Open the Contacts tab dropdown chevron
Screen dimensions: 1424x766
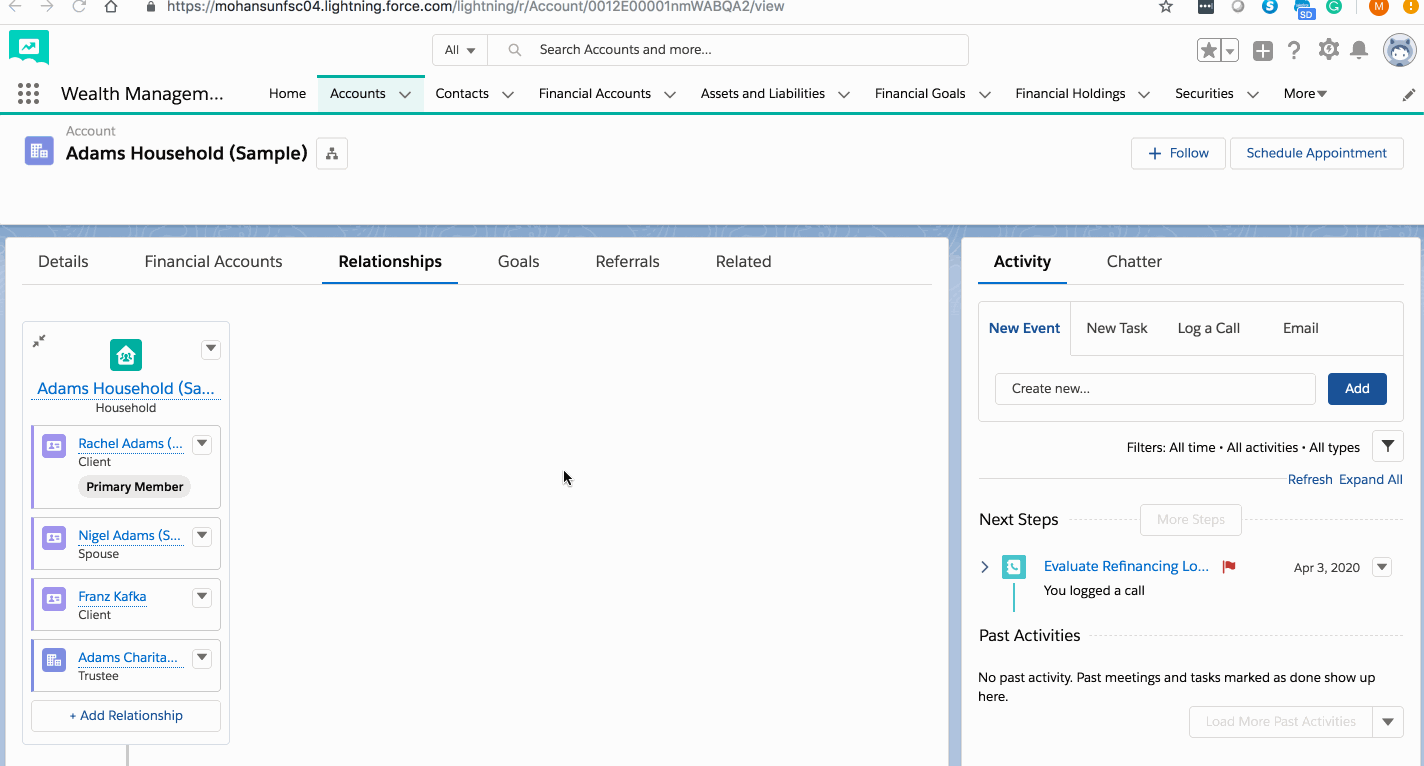(x=508, y=94)
